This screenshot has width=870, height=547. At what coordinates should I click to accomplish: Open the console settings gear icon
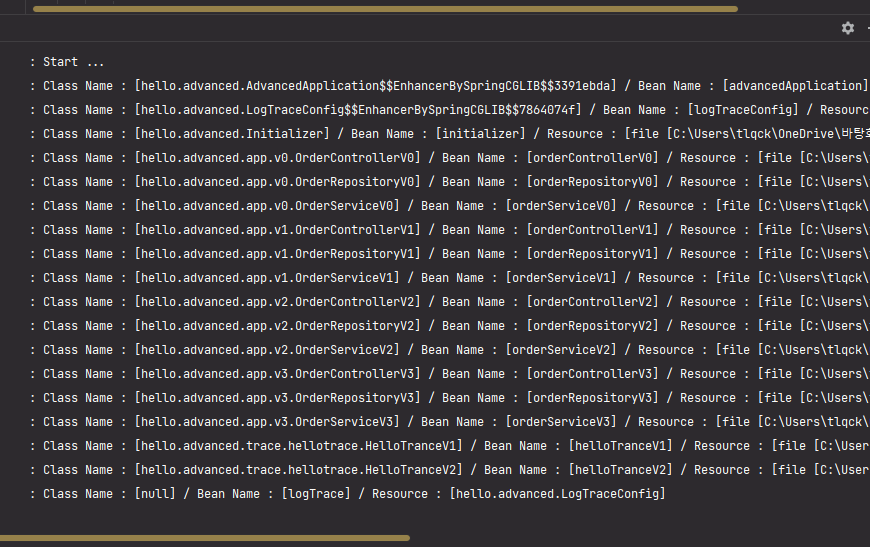(x=847, y=28)
